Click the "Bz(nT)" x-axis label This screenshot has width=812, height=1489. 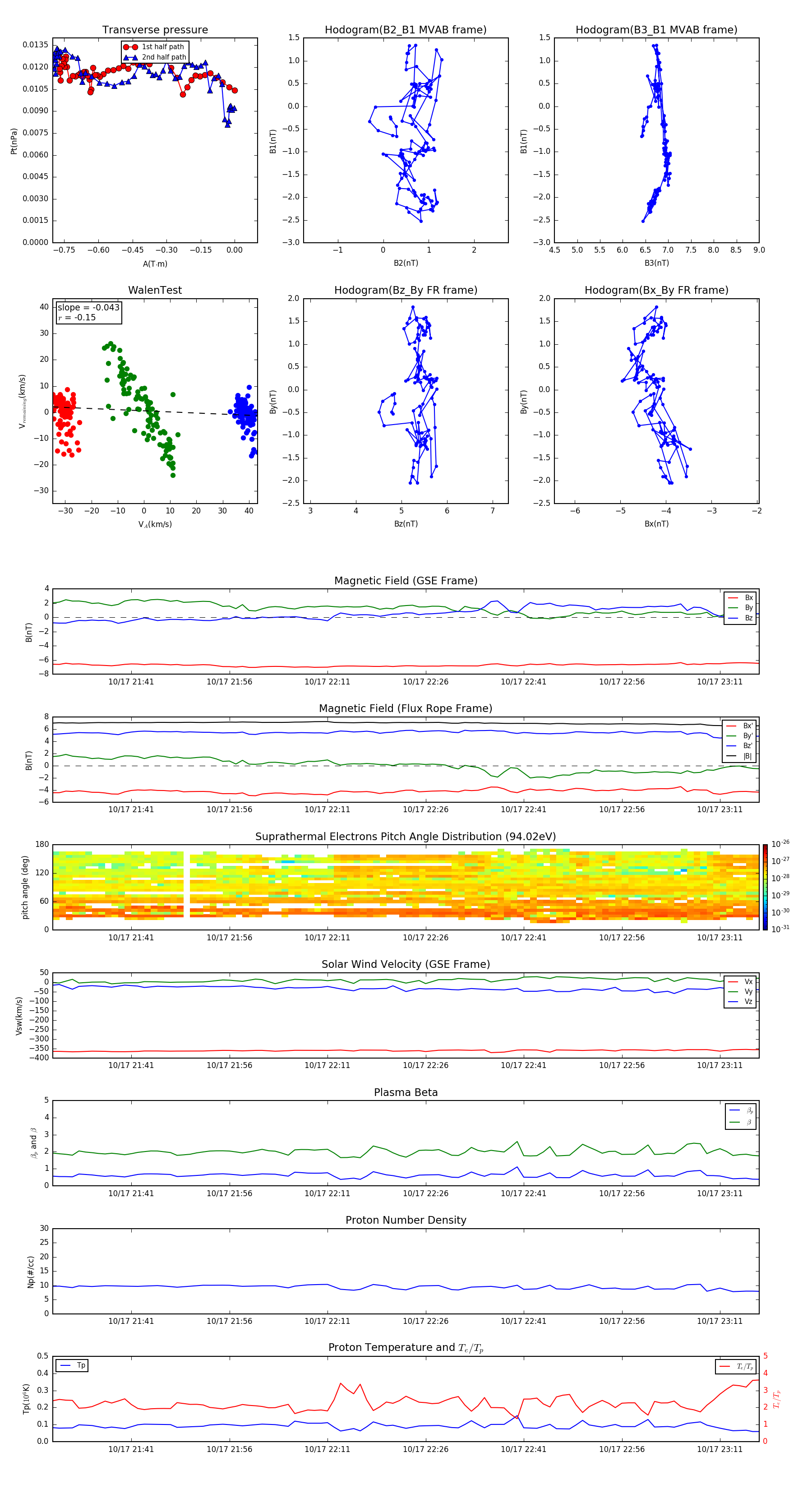[x=406, y=524]
